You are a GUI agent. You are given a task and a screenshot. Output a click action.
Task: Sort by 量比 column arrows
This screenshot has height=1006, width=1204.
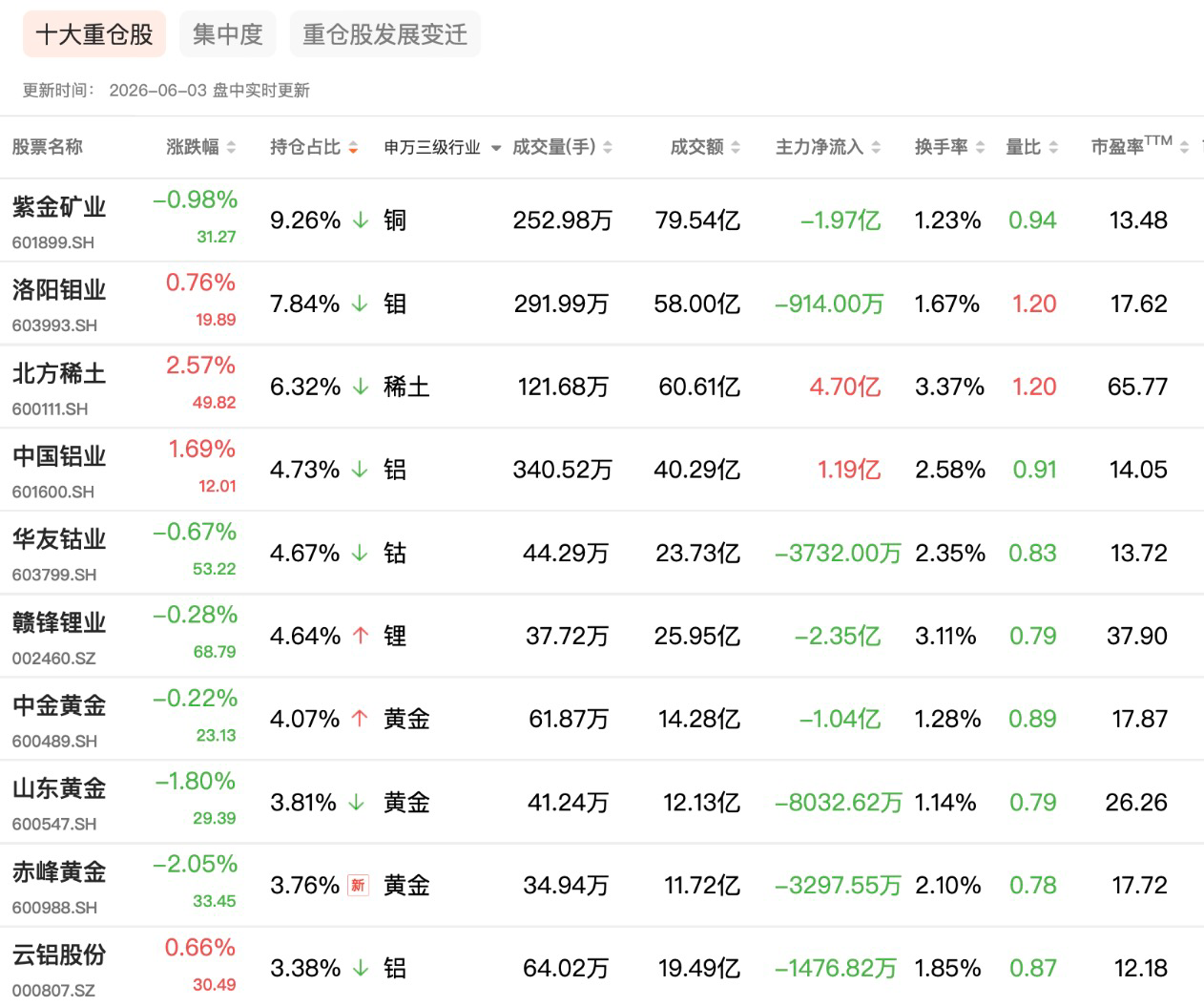click(x=1053, y=147)
